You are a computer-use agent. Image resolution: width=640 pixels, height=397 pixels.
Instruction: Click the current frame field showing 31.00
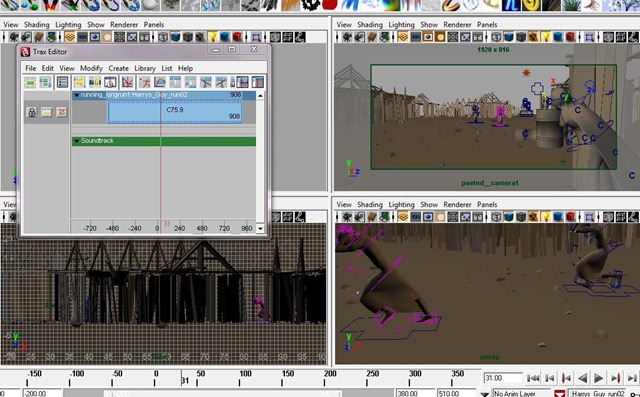[503, 378]
